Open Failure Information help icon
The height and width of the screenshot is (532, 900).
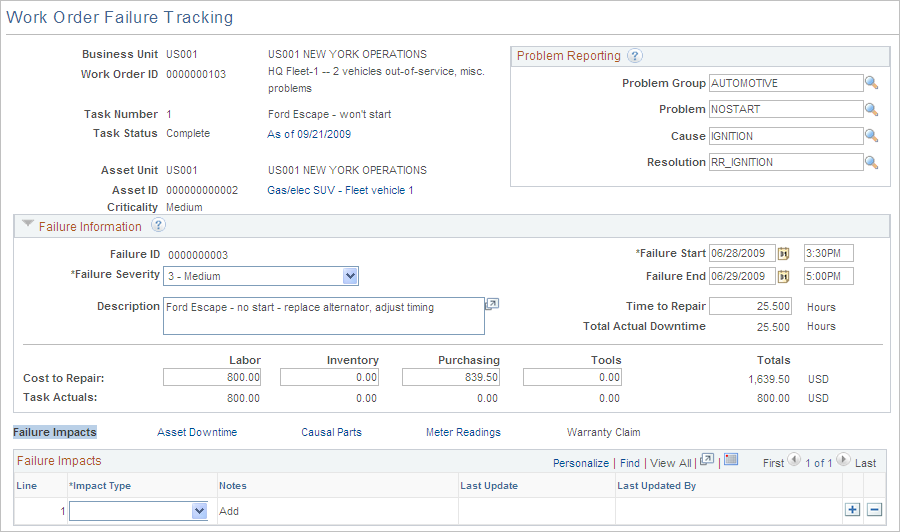click(x=158, y=225)
